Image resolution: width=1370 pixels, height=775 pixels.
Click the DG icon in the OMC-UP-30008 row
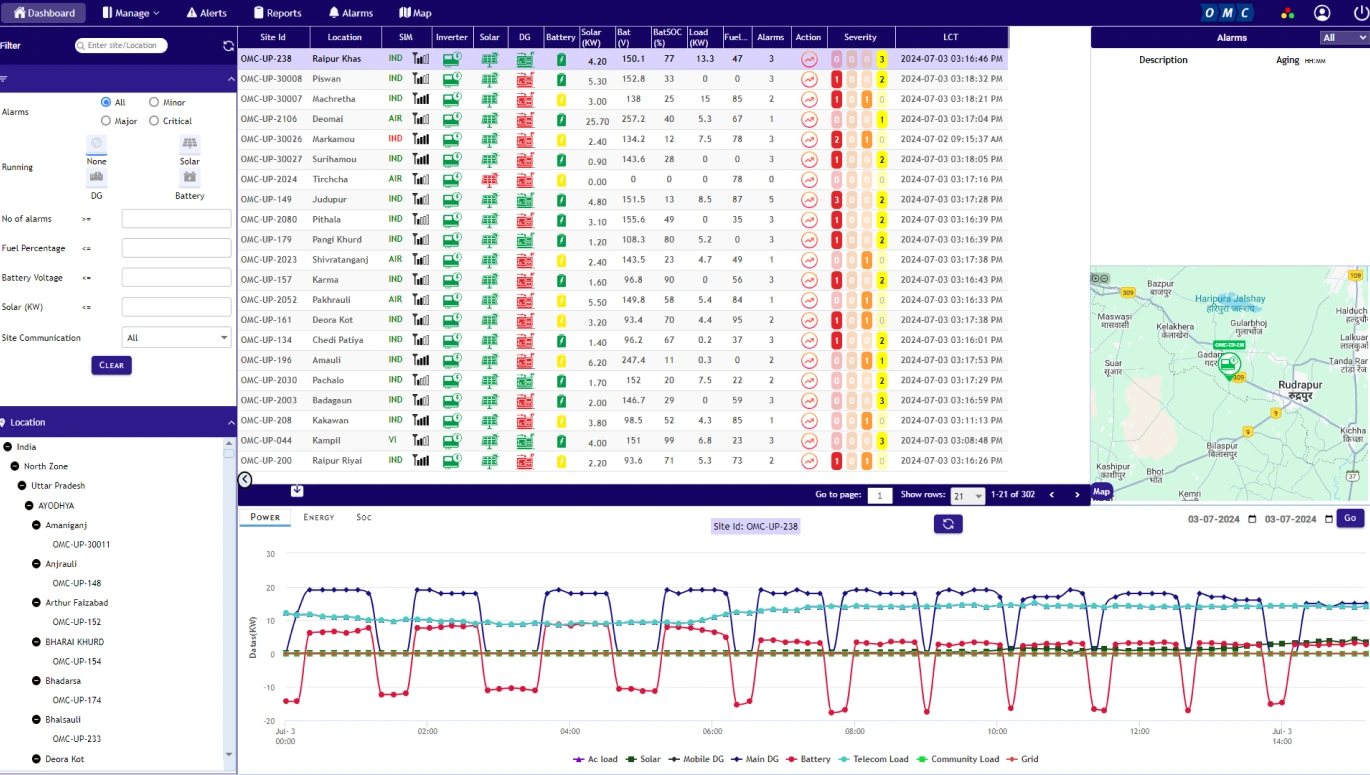525,79
